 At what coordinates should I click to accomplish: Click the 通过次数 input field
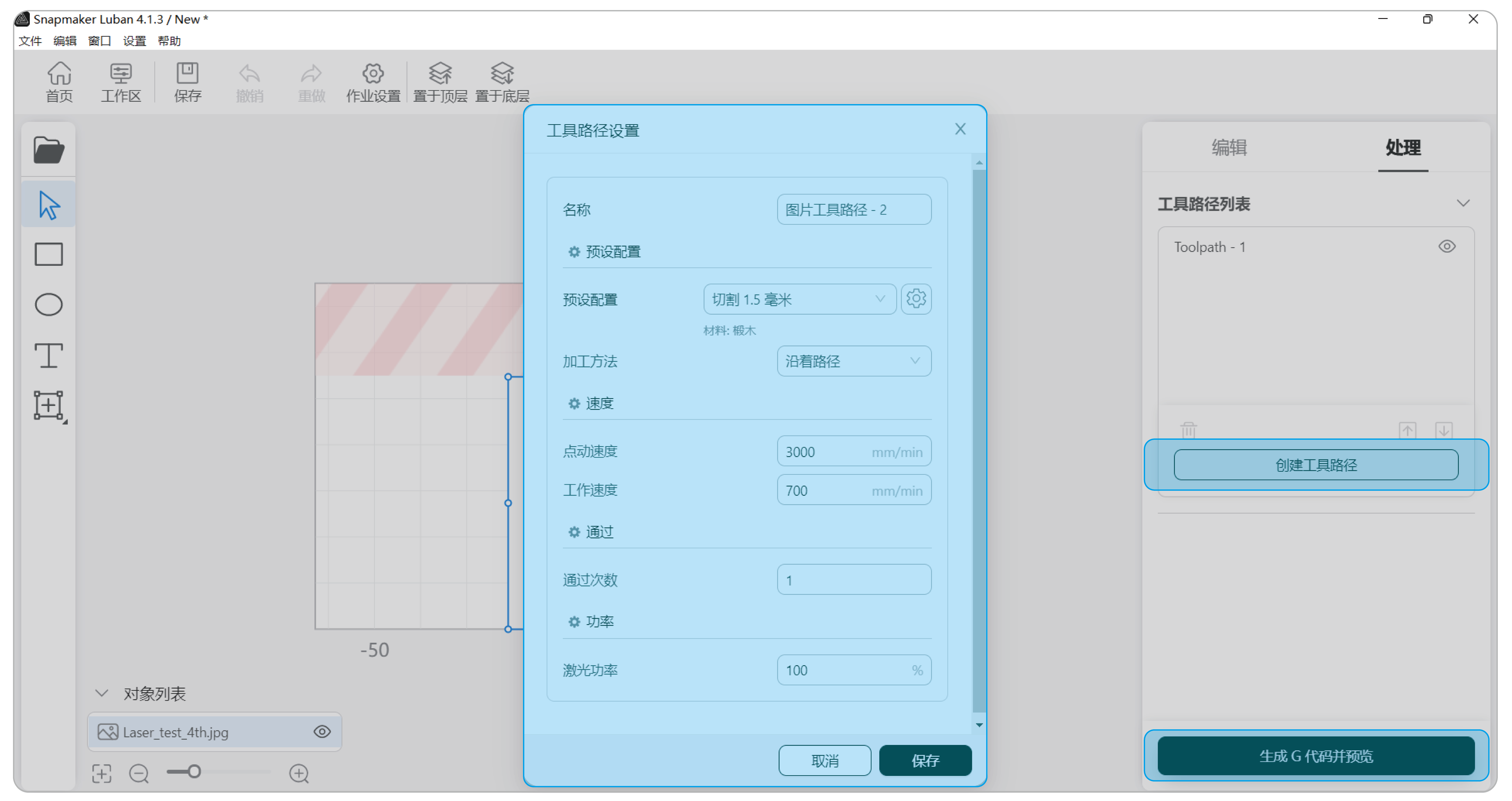click(x=854, y=580)
